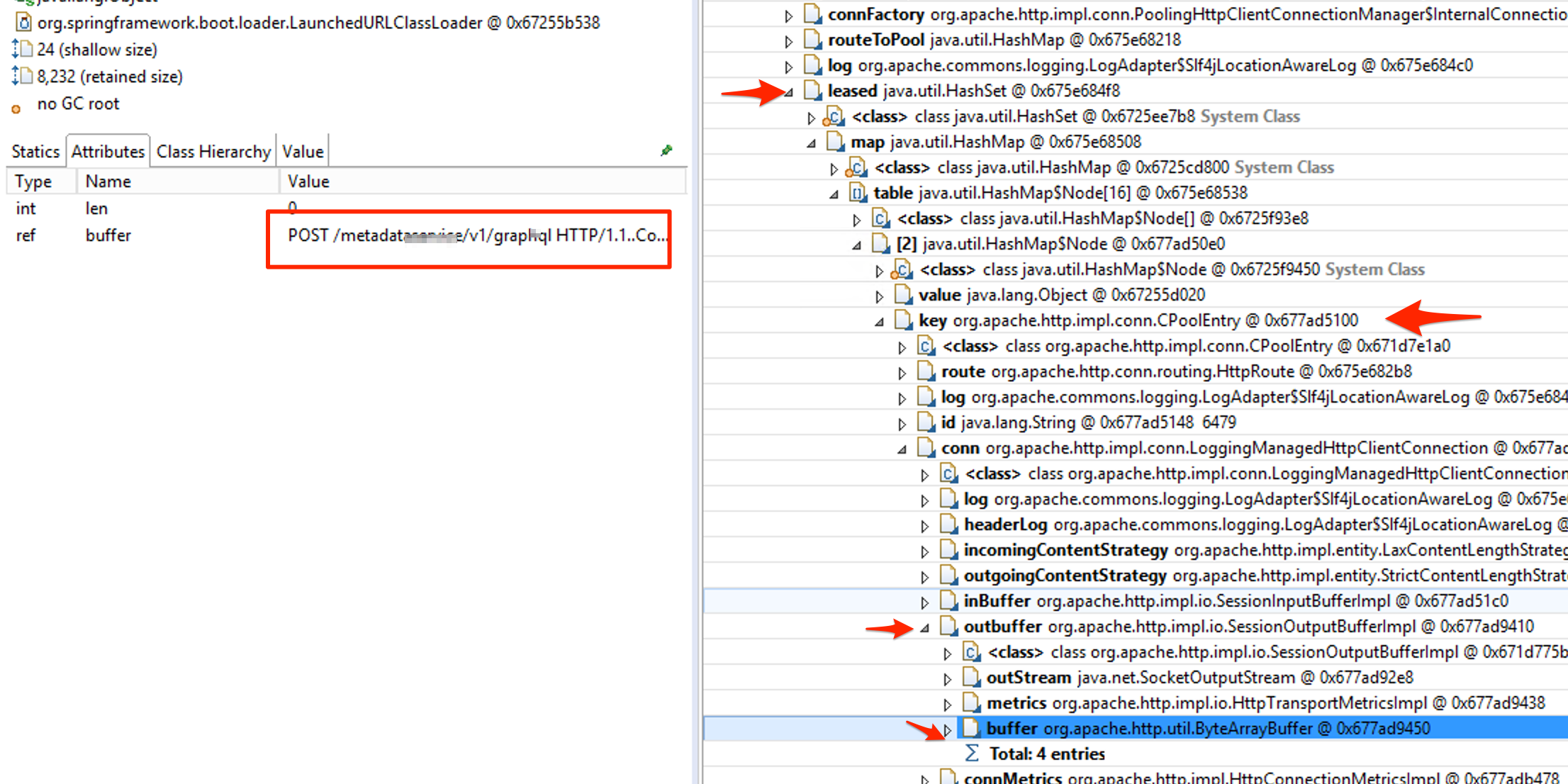This screenshot has height=784, width=1568.
Task: Select the connFactory PoolingHttpClientConnectionManager entry
Action: (876, 14)
